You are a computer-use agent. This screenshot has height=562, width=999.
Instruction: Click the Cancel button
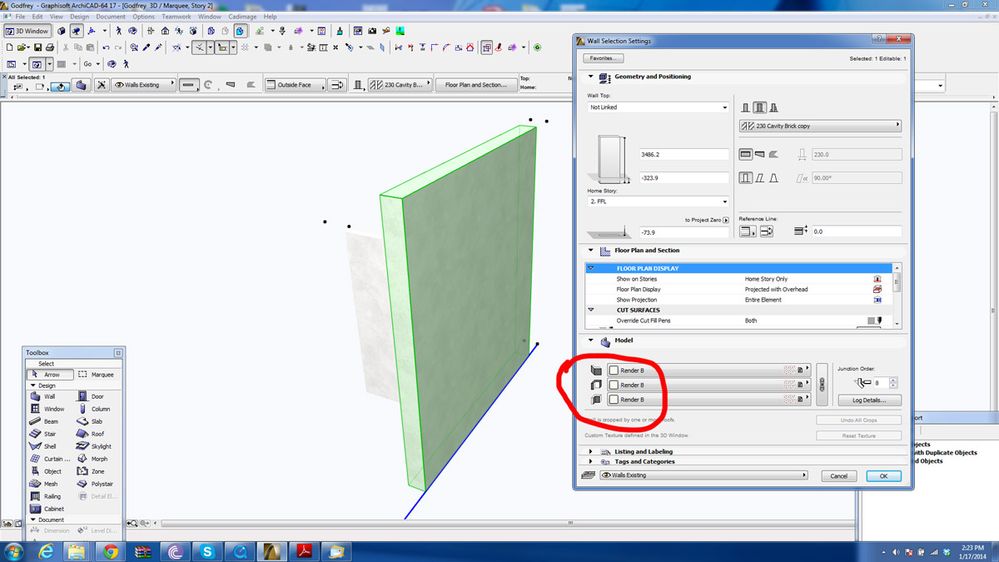tap(838, 476)
